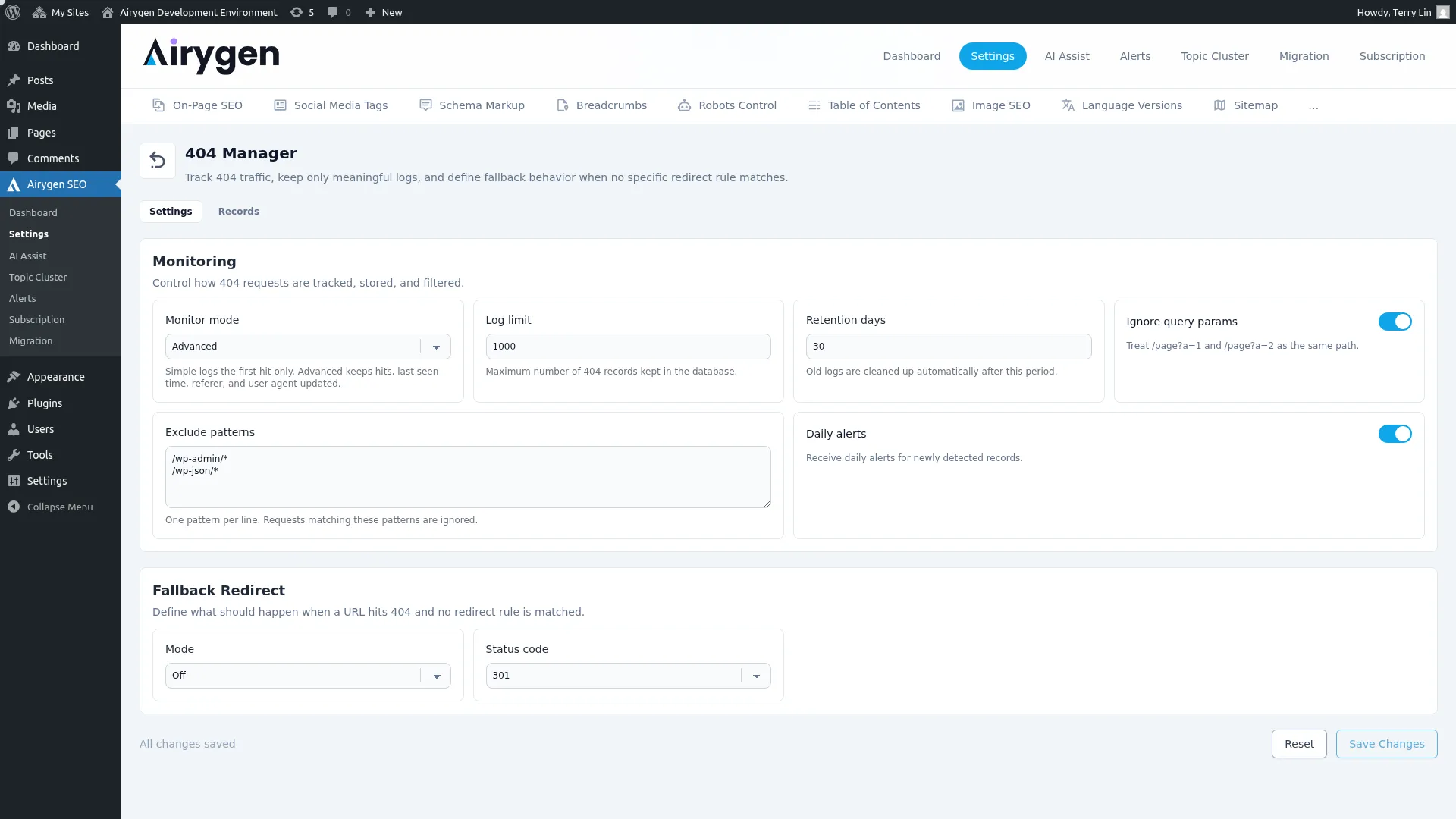Open the Subscription top navigation tab
The height and width of the screenshot is (819, 1456).
coord(1392,56)
